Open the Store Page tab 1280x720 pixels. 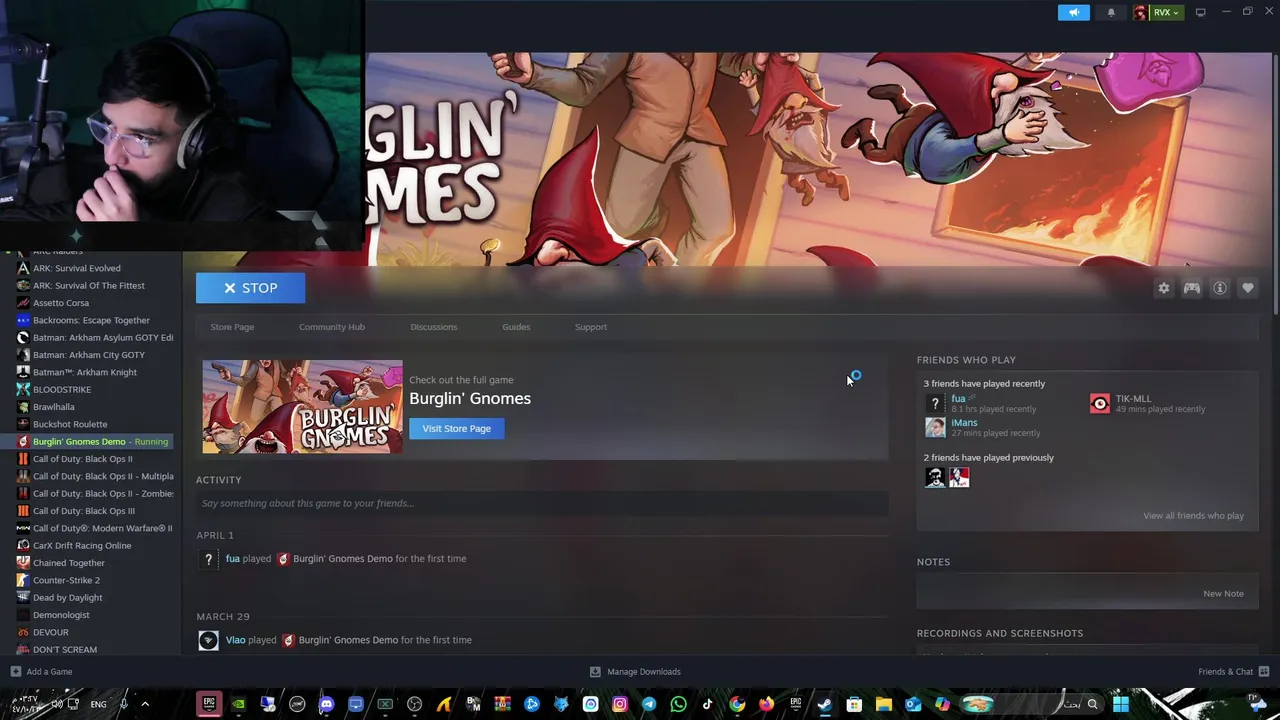[232, 327]
